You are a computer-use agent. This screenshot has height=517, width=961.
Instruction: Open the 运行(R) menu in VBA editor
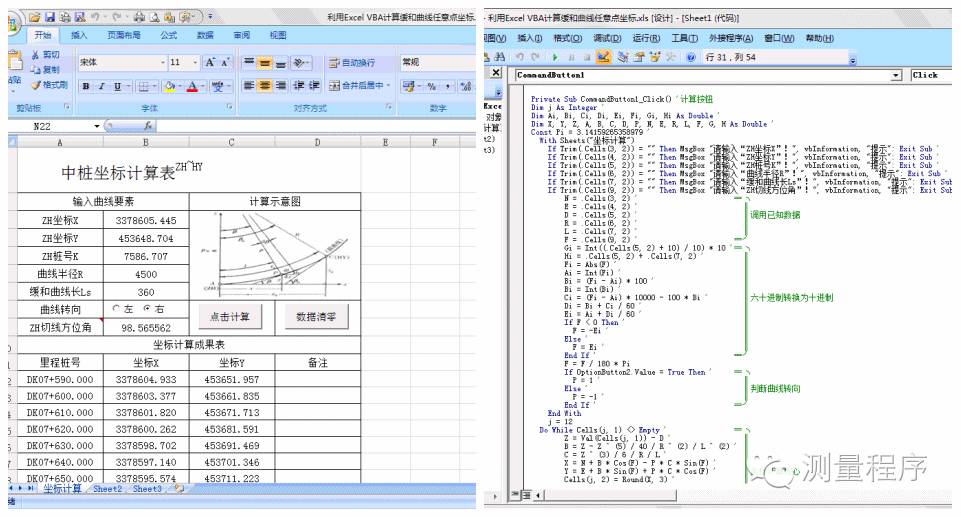[x=646, y=38]
